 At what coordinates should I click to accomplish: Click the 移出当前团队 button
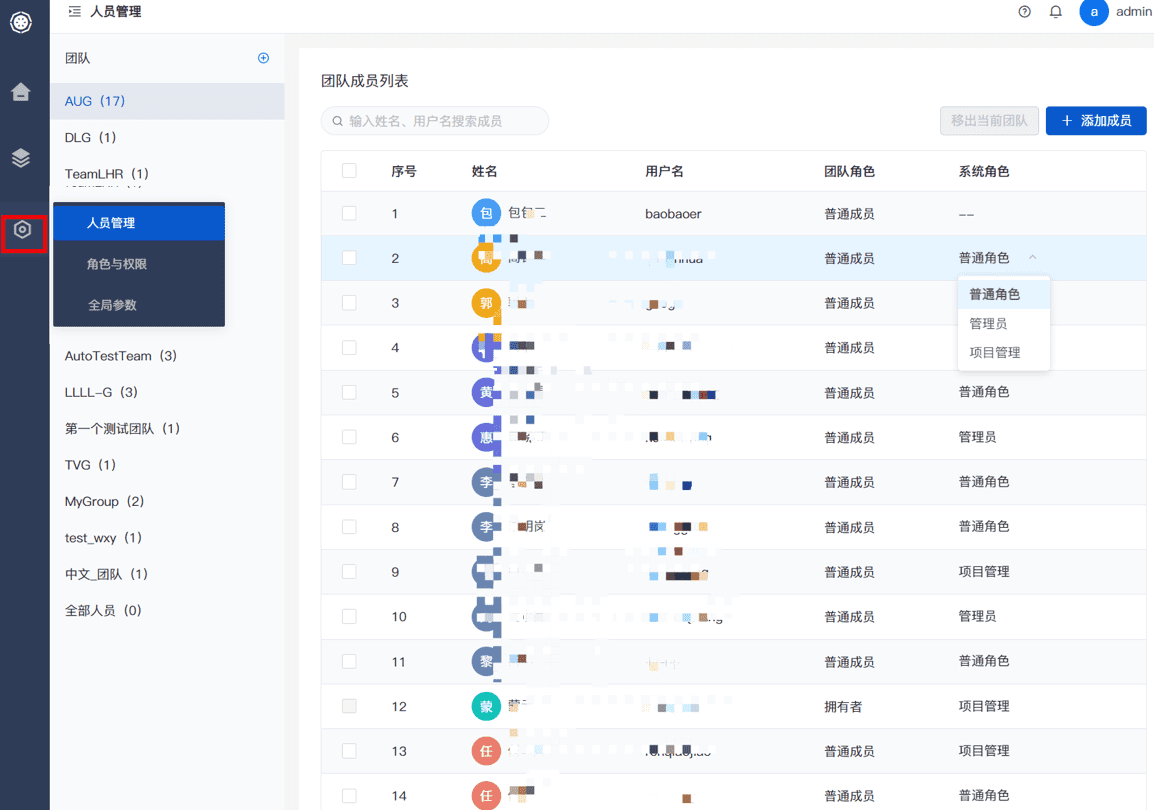989,121
